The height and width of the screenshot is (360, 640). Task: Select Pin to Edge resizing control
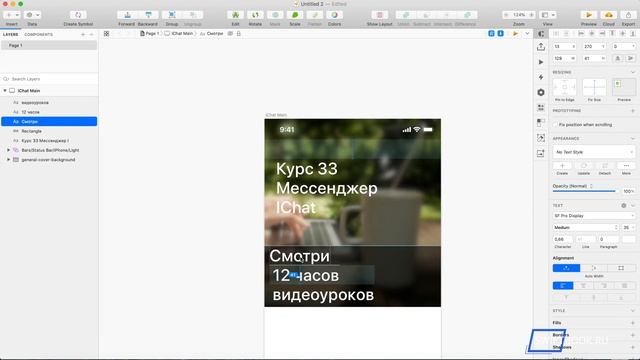pyautogui.click(x=564, y=87)
